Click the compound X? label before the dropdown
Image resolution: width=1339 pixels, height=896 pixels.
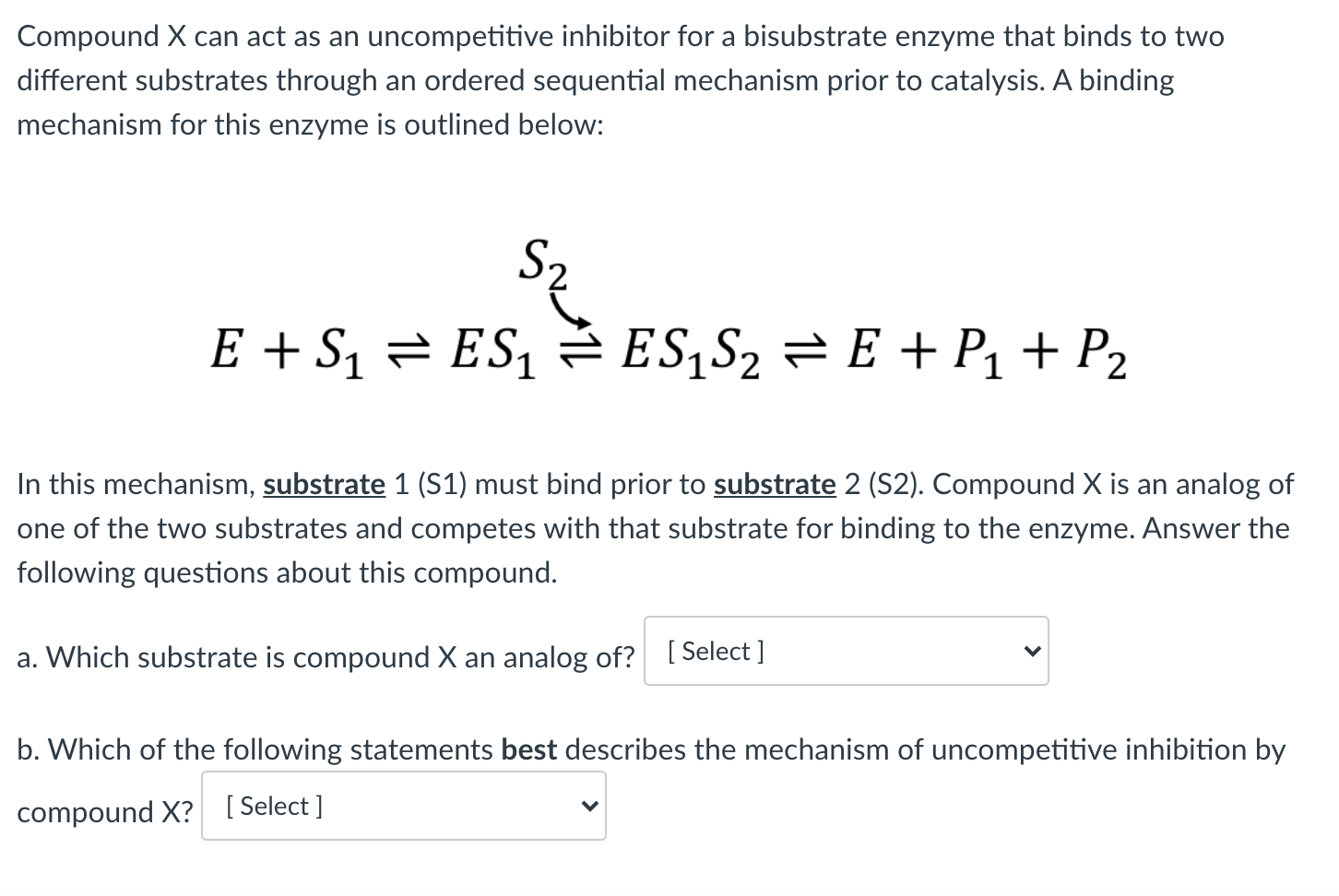[103, 811]
